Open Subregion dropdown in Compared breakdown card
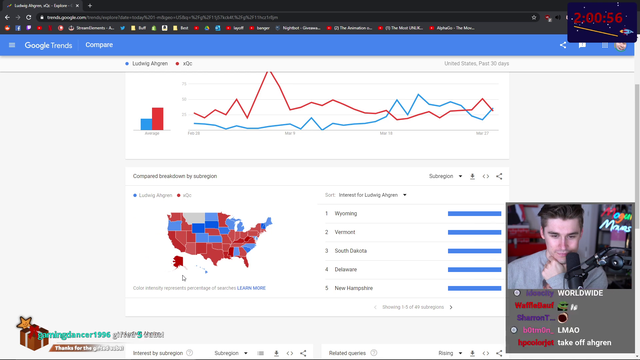The image size is (640, 360). pos(445,176)
